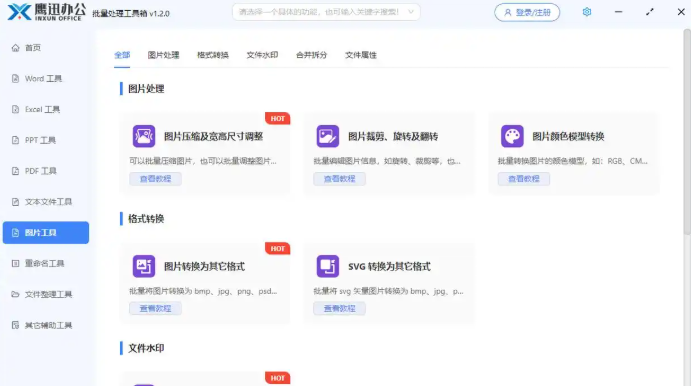691x386 pixels.
Task: Open SVG 转换为其它格式 card title
Action: [389, 267]
